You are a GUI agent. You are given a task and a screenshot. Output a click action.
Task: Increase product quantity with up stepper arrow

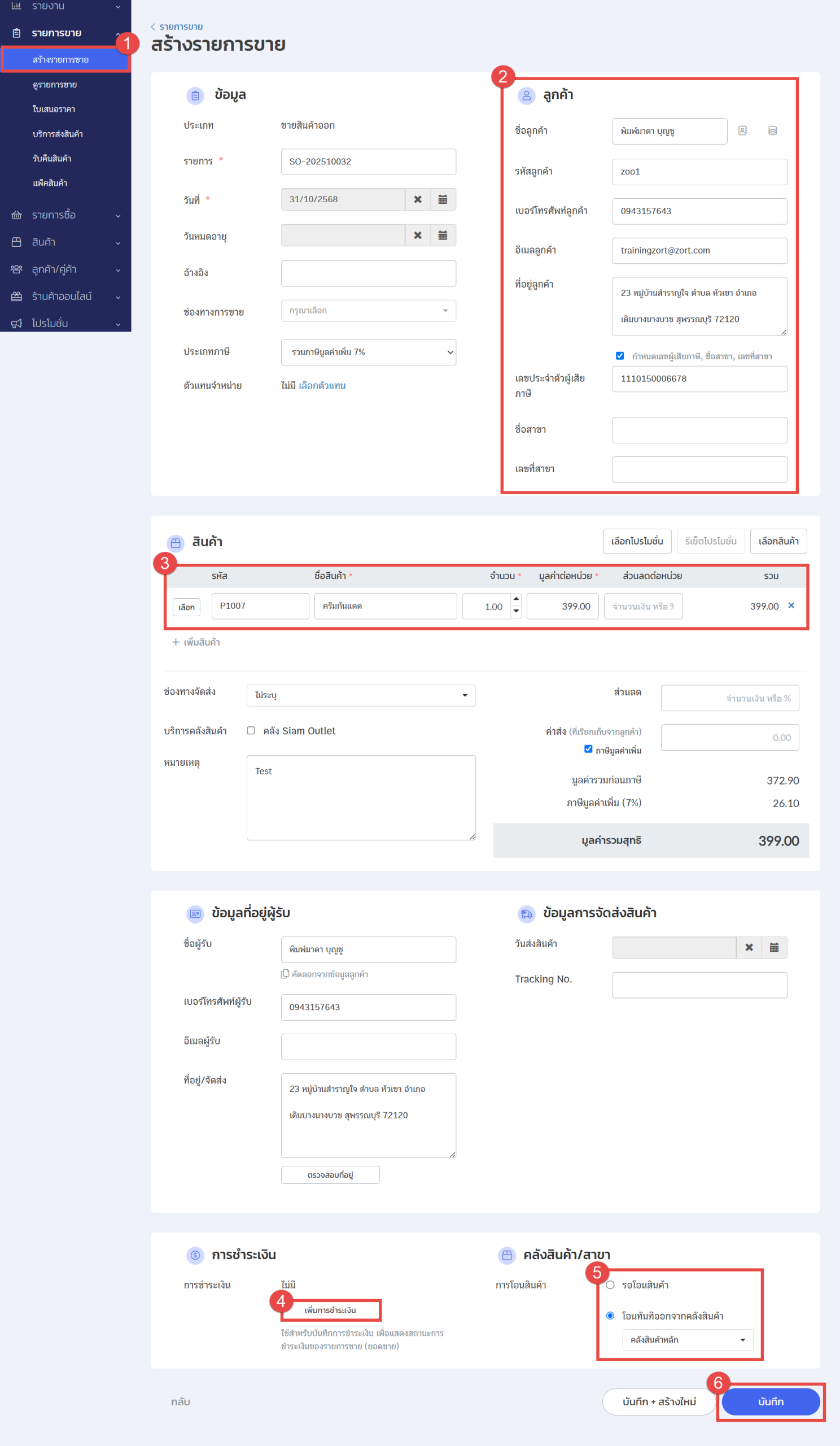point(516,599)
